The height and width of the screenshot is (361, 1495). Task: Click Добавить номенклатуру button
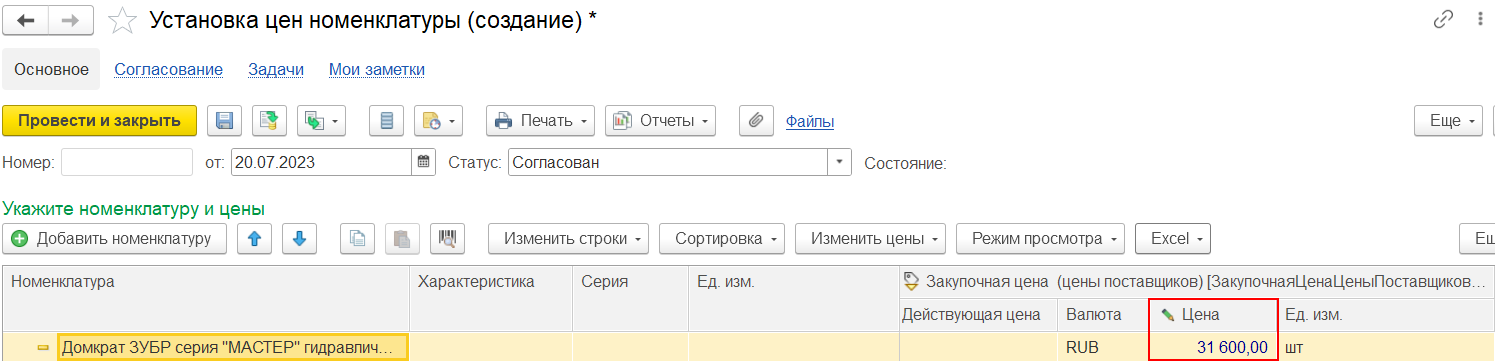pos(115,239)
